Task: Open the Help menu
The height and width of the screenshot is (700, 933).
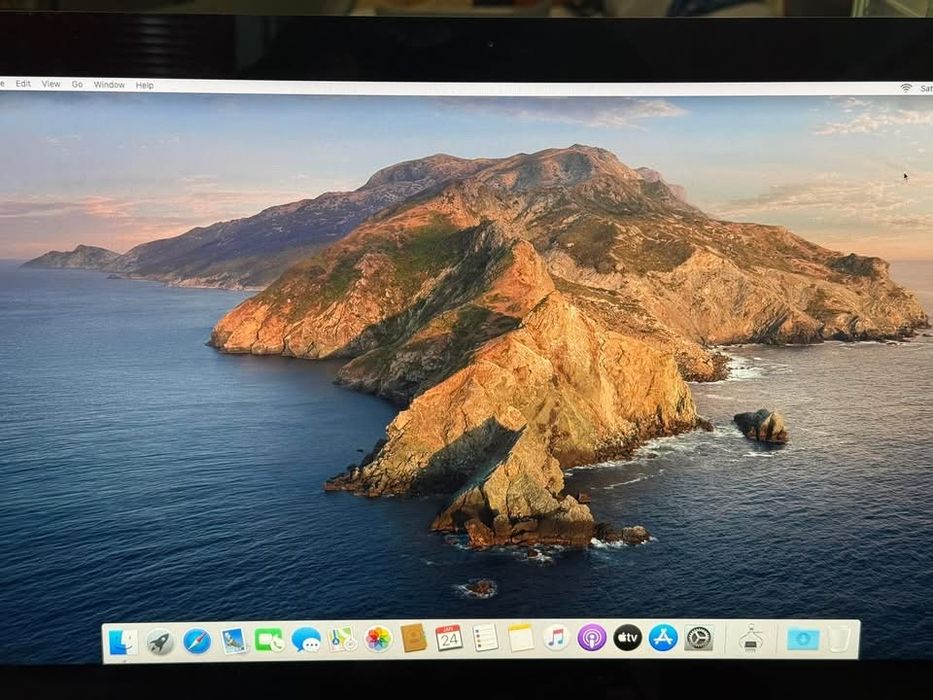Action: [x=145, y=85]
